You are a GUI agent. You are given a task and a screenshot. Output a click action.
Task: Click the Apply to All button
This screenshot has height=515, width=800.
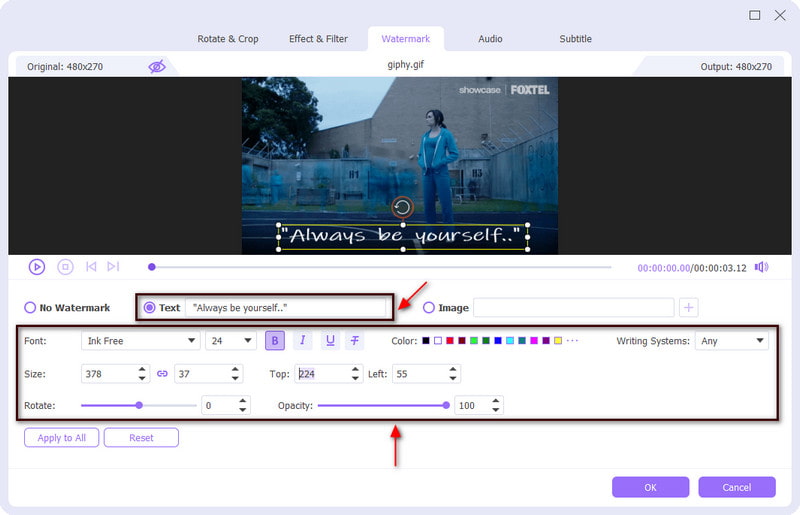(62, 437)
